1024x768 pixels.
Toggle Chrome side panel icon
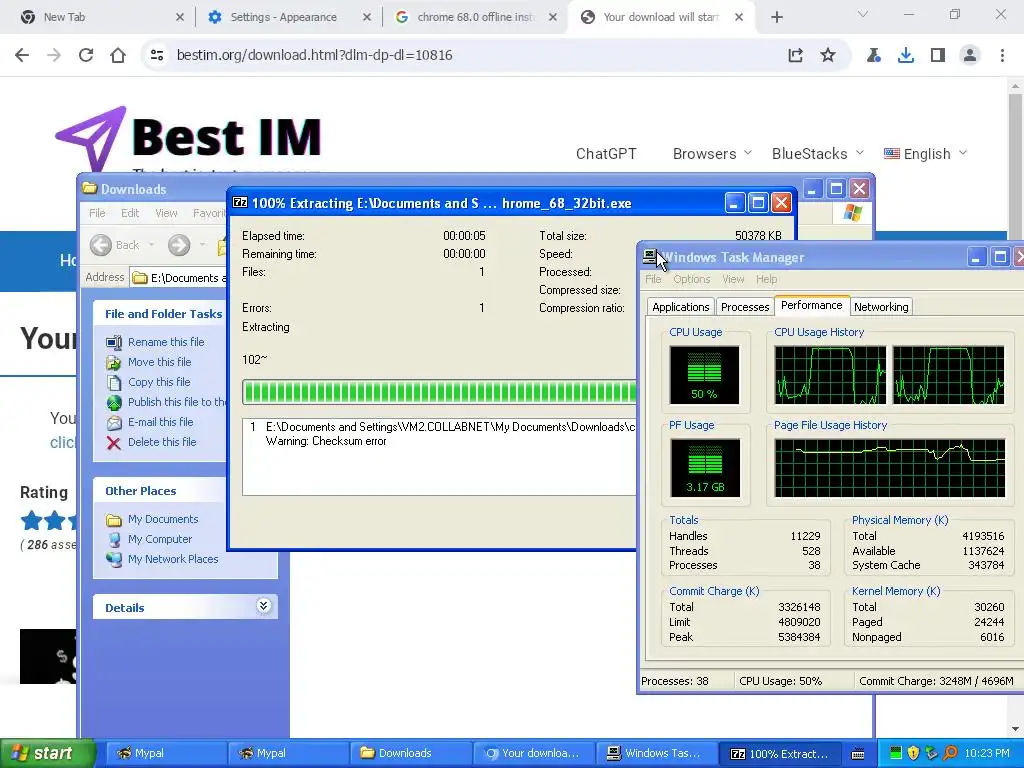click(938, 56)
